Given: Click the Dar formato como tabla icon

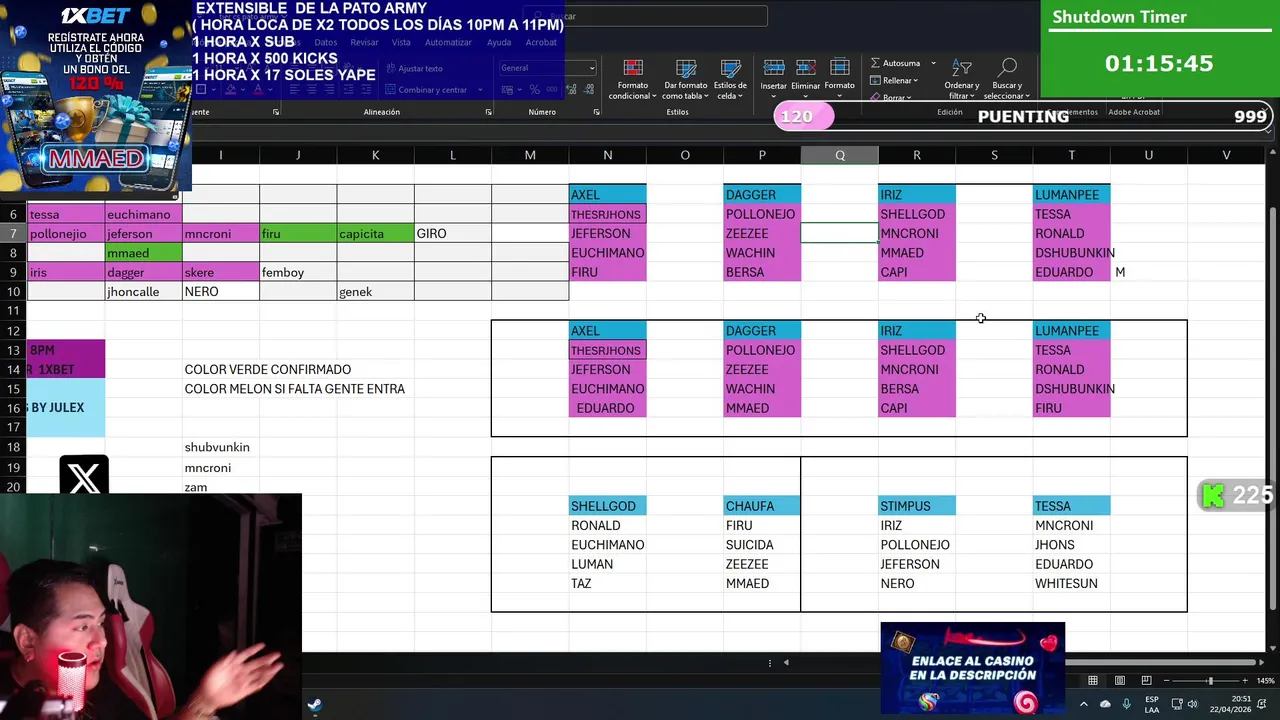Looking at the screenshot, I should [x=686, y=68].
